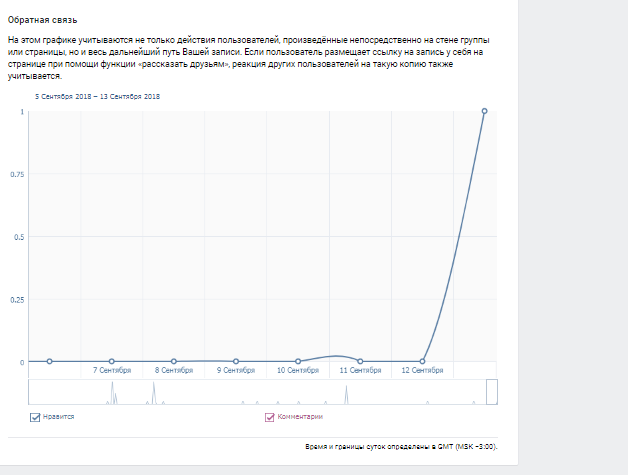628x475 pixels.
Task: Click the 10 Сентября axis label
Action: [298, 370]
